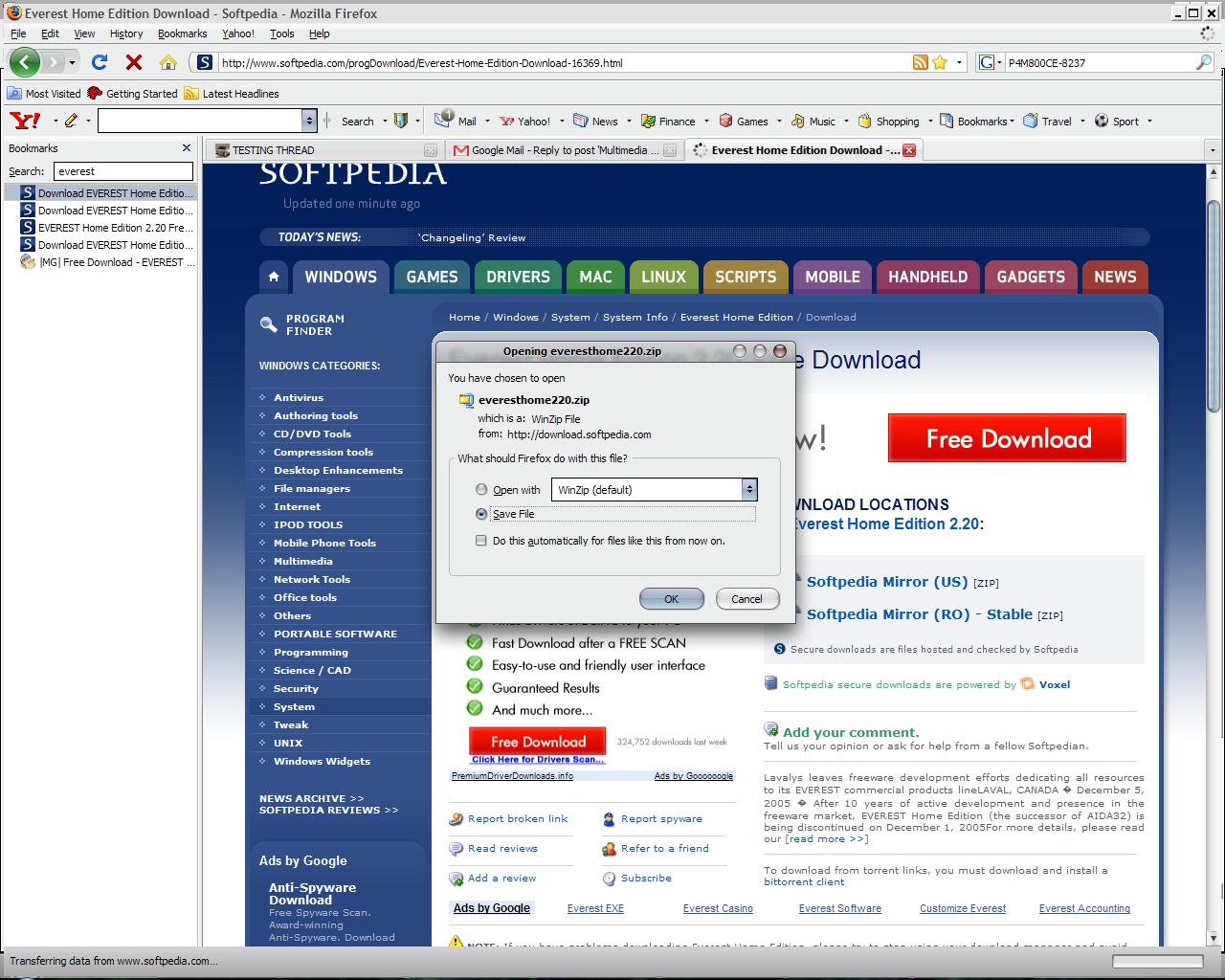1225x980 pixels.
Task: Close the Everest Home Edition Download tab
Action: pos(909,149)
